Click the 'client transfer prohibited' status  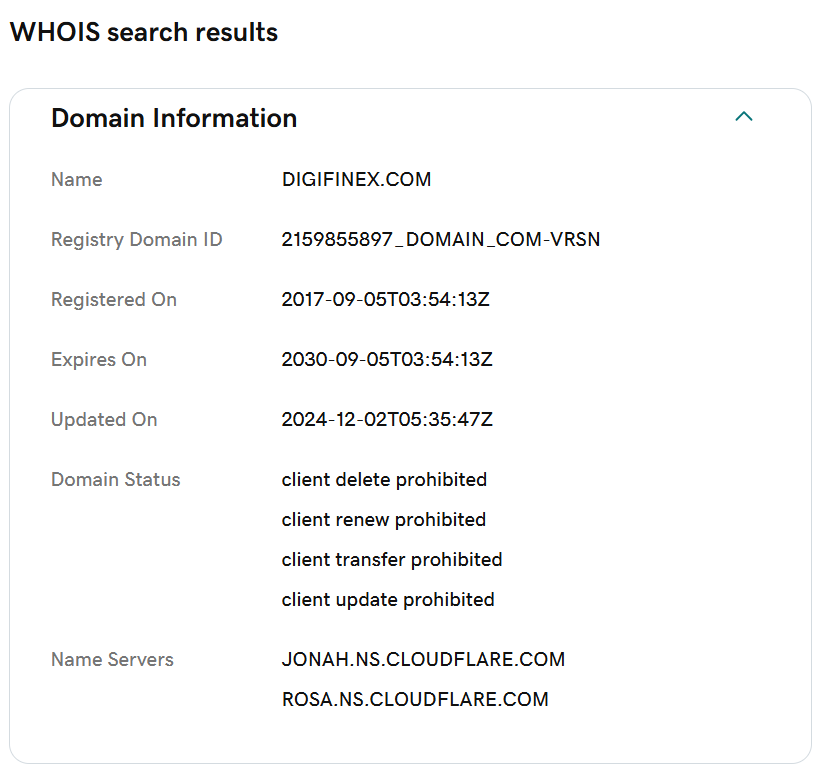392,559
